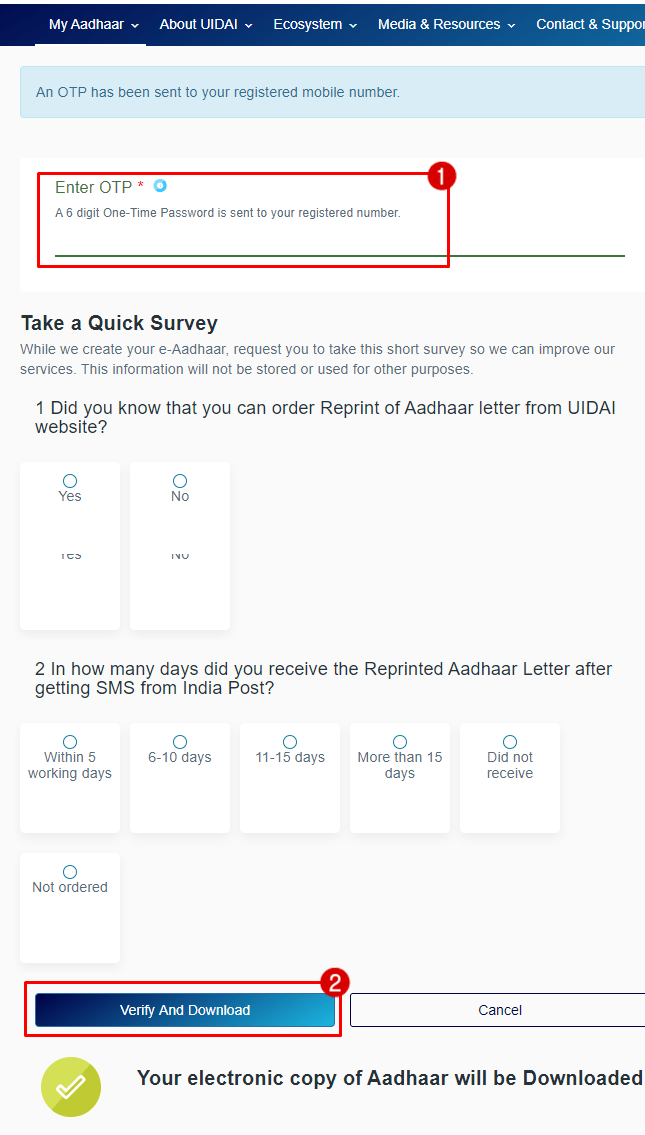Expand the About UIDAI dropdown
645x1135 pixels.
[205, 24]
